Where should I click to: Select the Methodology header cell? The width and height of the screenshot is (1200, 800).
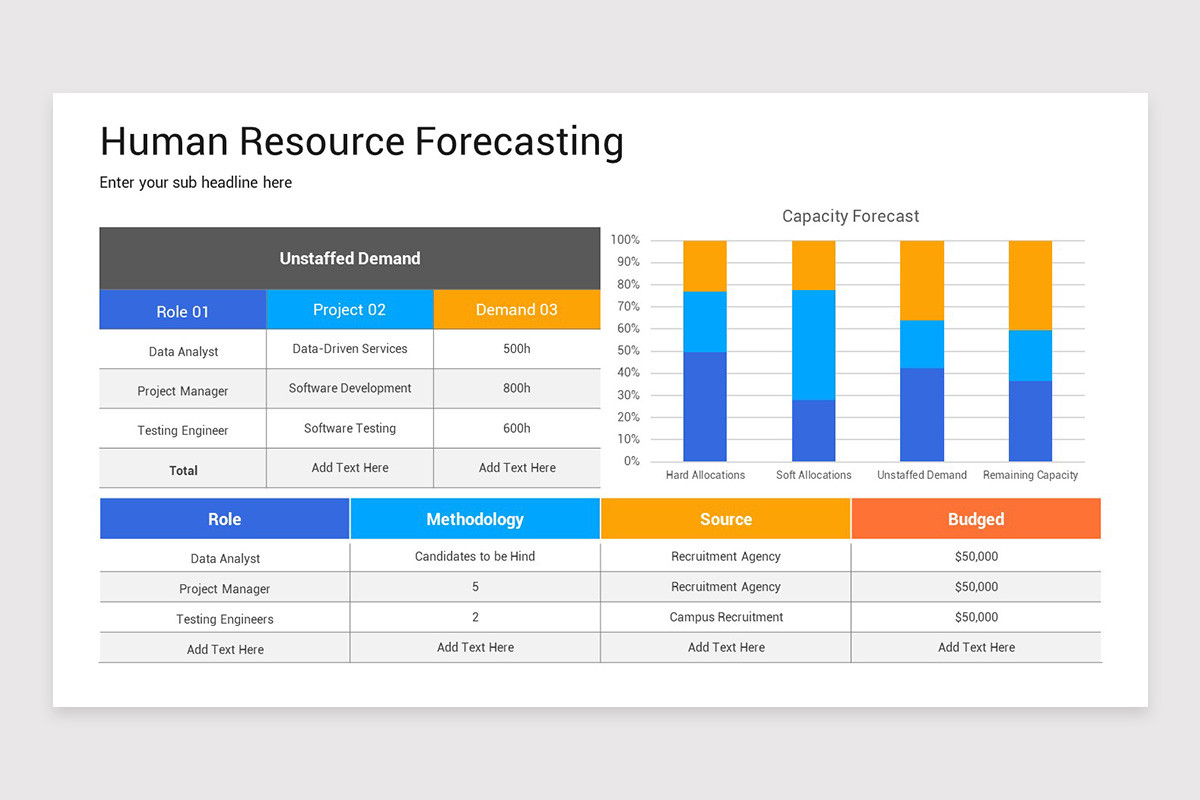pyautogui.click(x=474, y=518)
